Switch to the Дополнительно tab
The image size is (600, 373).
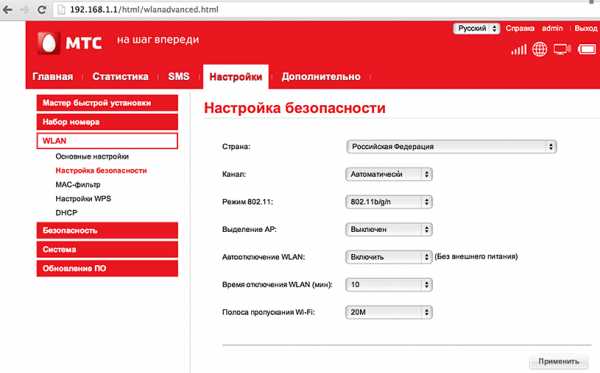tap(321, 77)
